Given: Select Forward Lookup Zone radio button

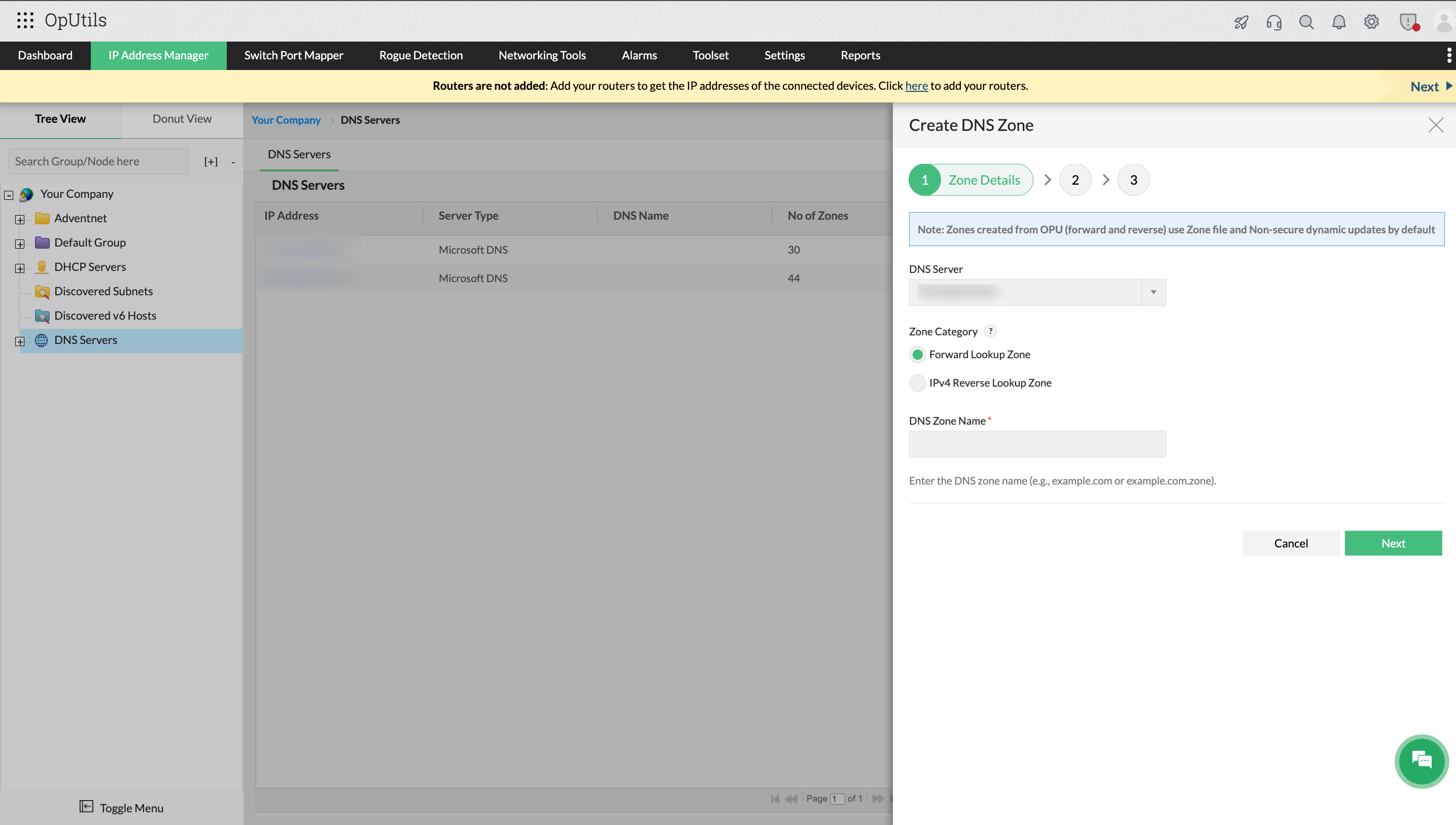Looking at the screenshot, I should (917, 355).
